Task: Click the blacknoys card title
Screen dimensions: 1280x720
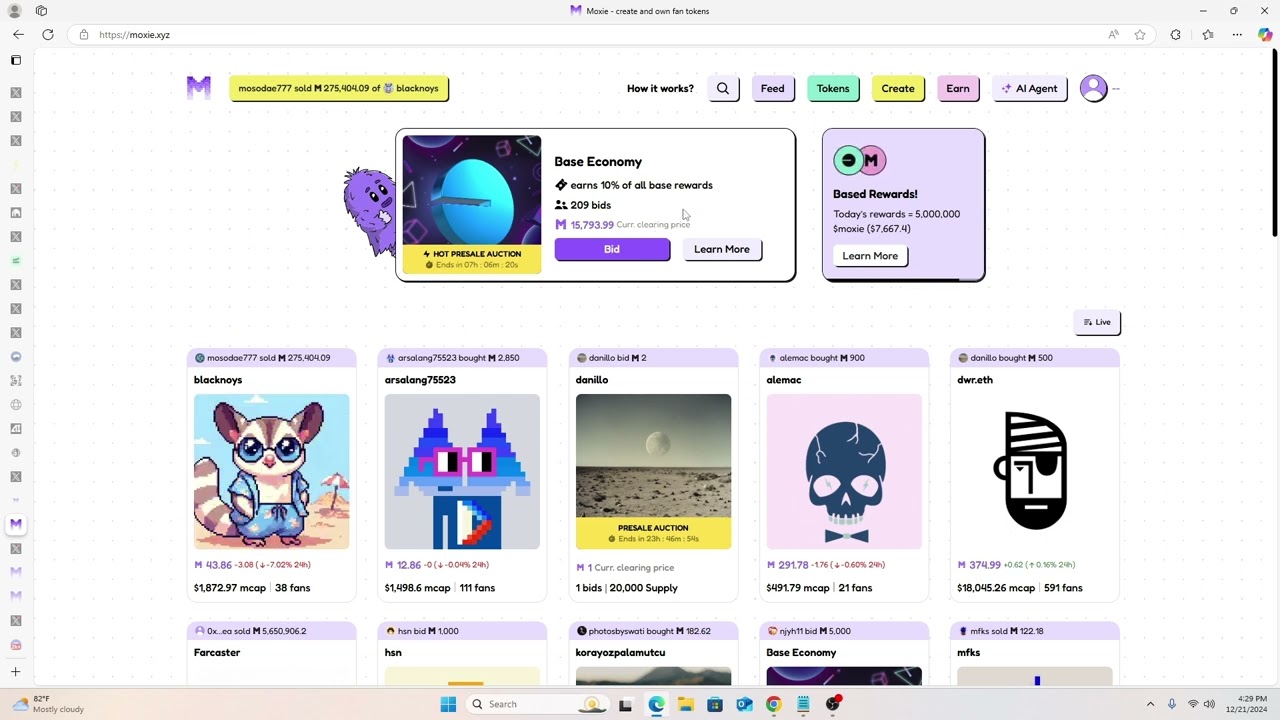Action: click(x=218, y=380)
